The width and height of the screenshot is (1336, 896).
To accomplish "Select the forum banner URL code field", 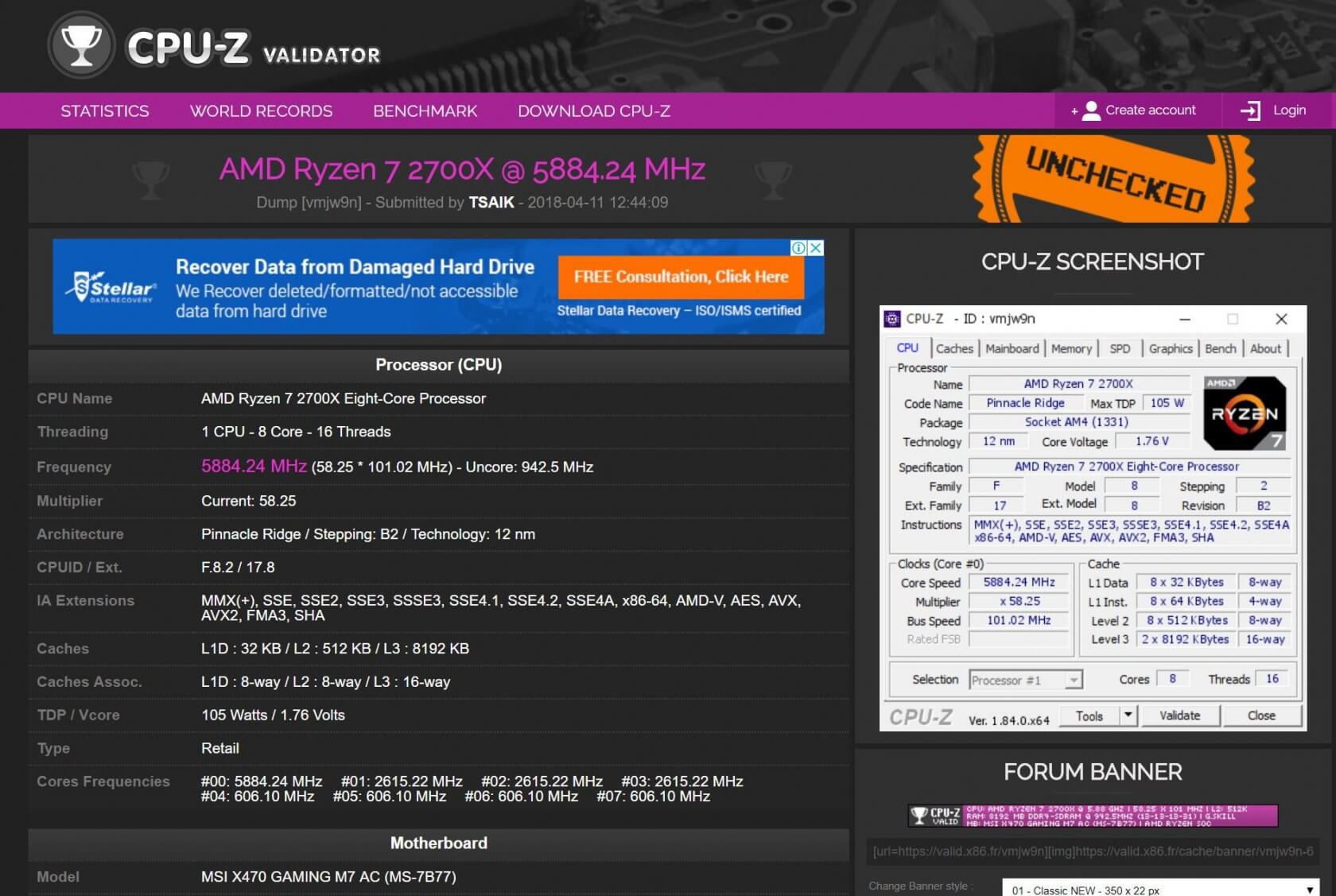I will [x=1093, y=851].
